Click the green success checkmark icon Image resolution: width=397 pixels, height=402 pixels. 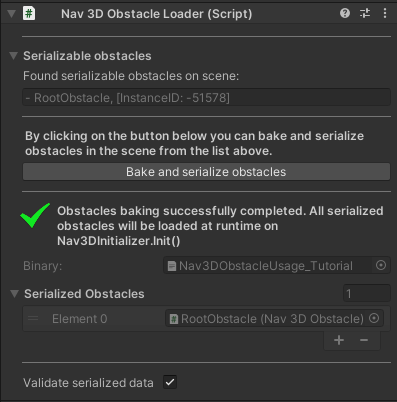(x=35, y=215)
